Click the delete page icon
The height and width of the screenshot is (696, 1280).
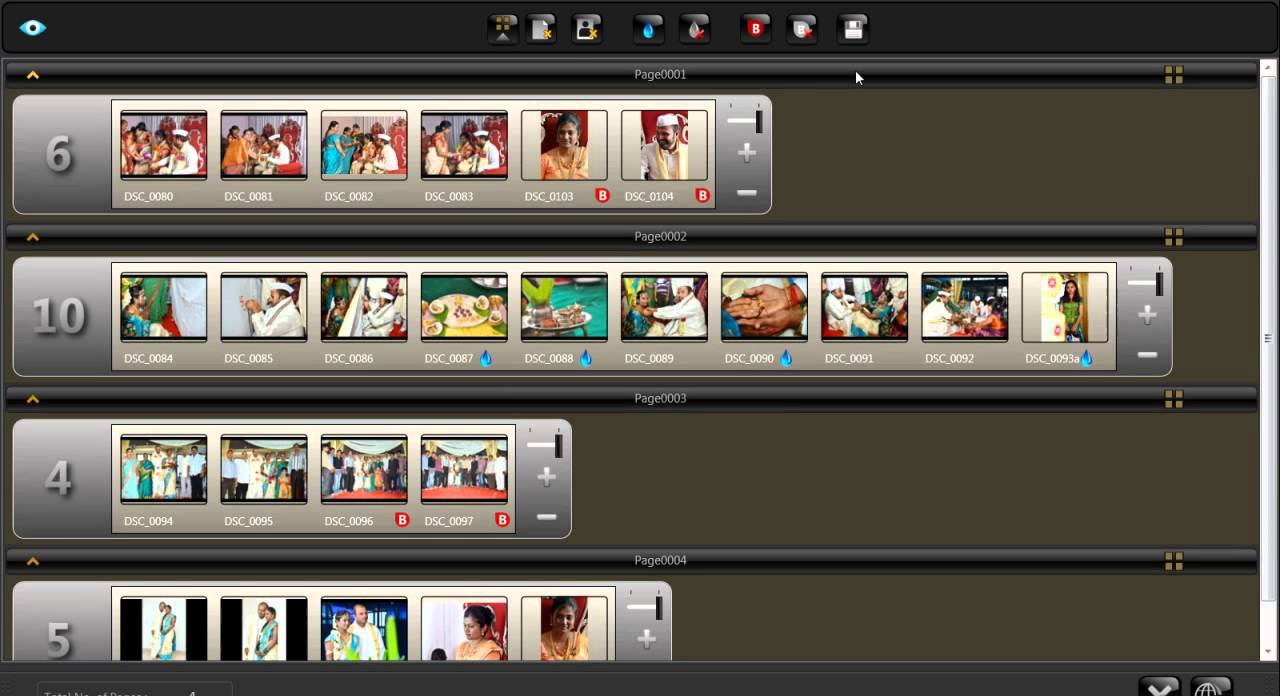542,29
